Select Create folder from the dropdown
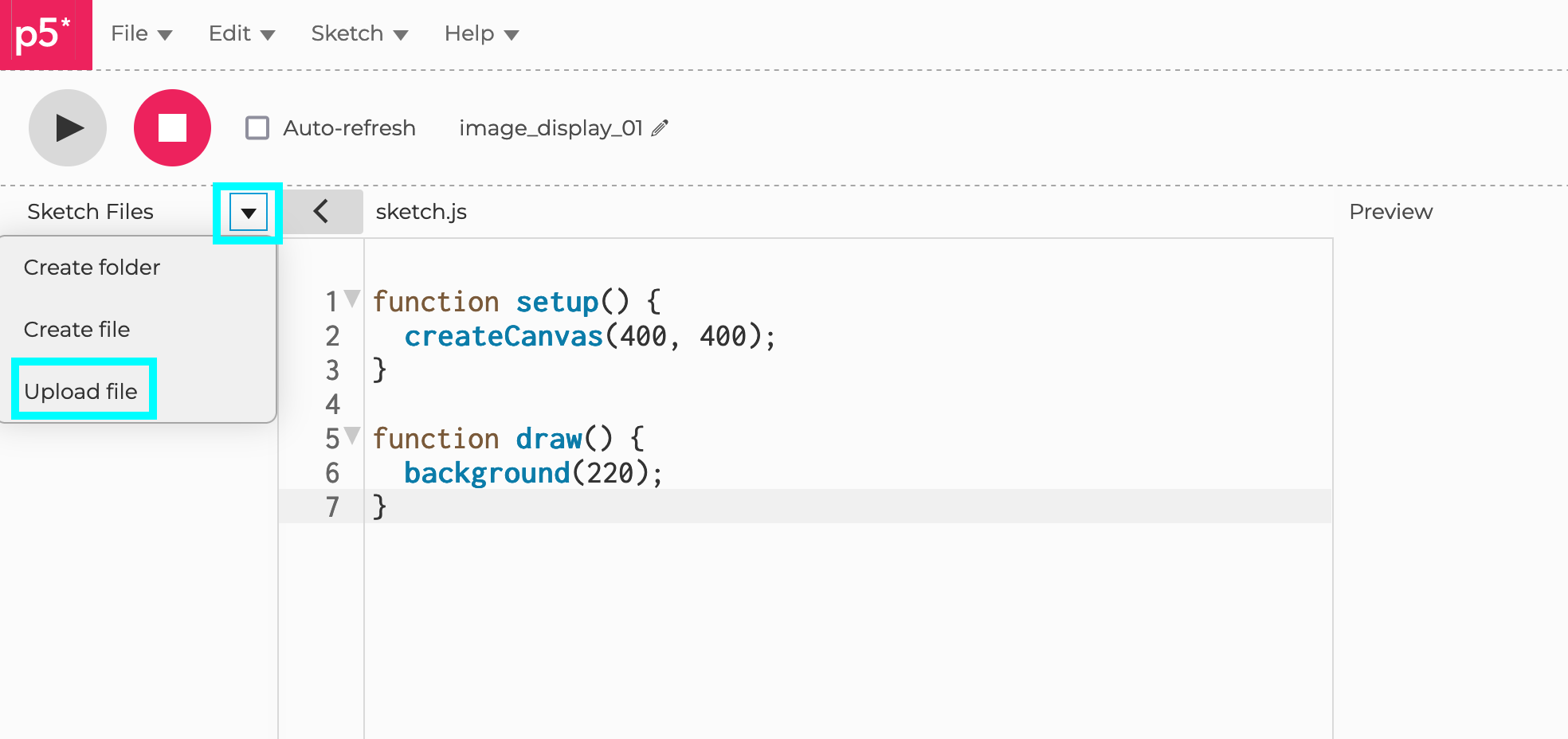 92,268
